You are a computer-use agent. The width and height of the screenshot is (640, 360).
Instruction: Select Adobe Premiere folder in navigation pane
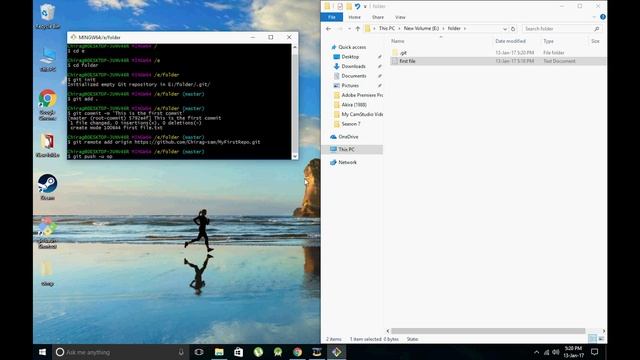point(358,95)
